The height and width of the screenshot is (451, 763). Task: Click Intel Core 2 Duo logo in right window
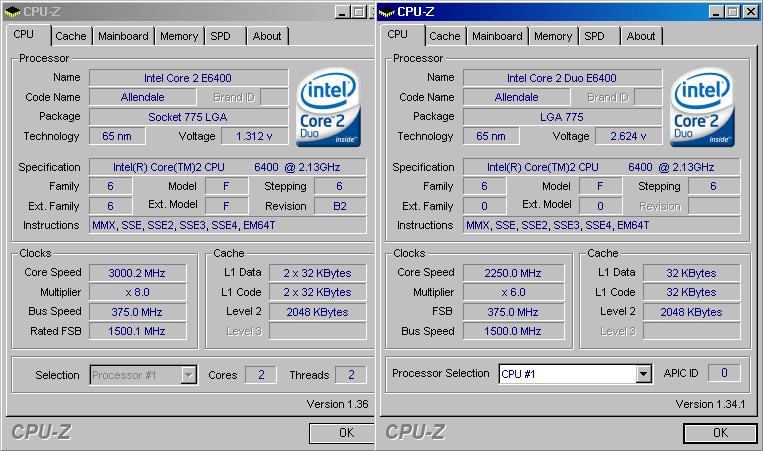[702, 107]
